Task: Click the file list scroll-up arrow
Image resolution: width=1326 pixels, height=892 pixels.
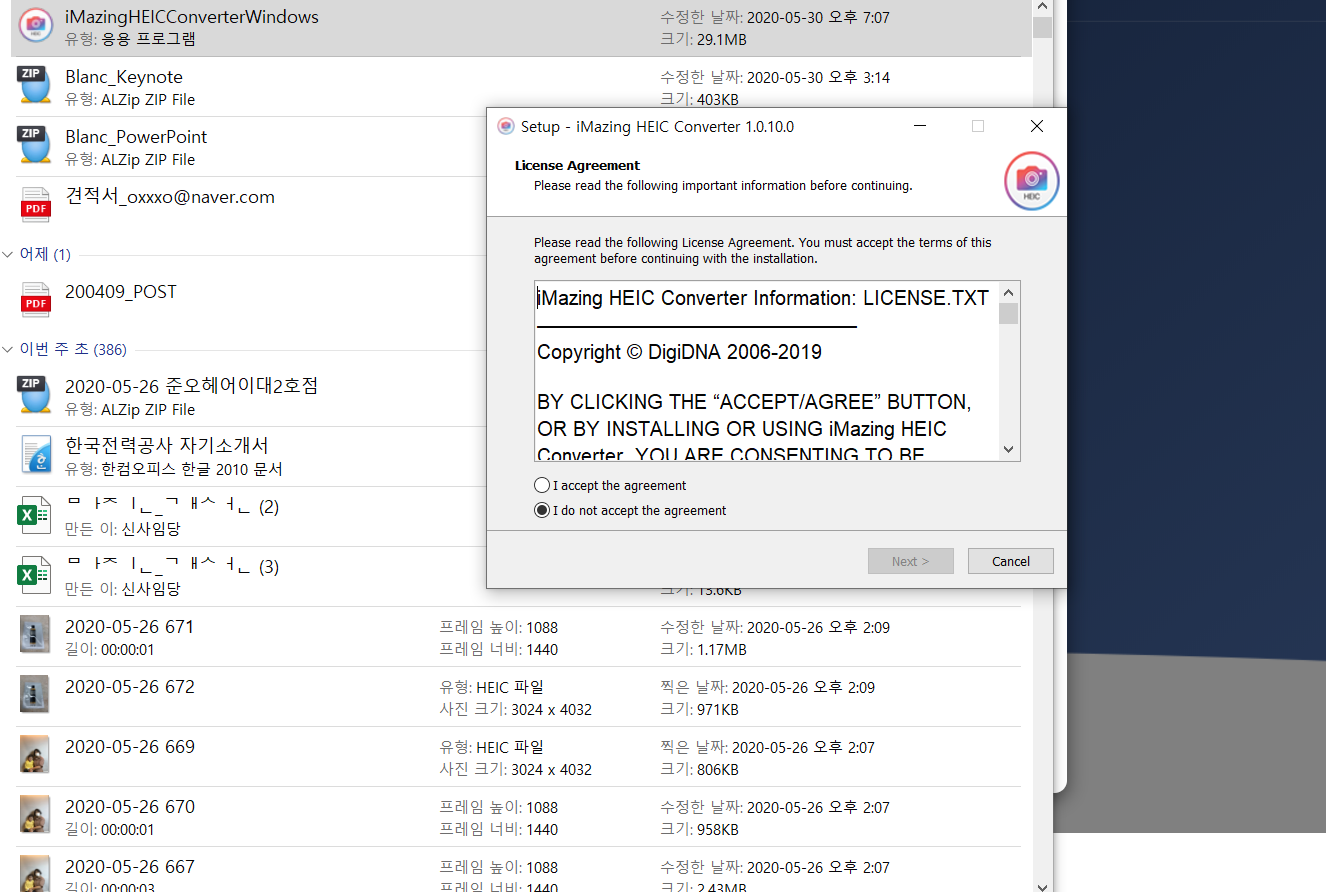Action: point(1043,7)
